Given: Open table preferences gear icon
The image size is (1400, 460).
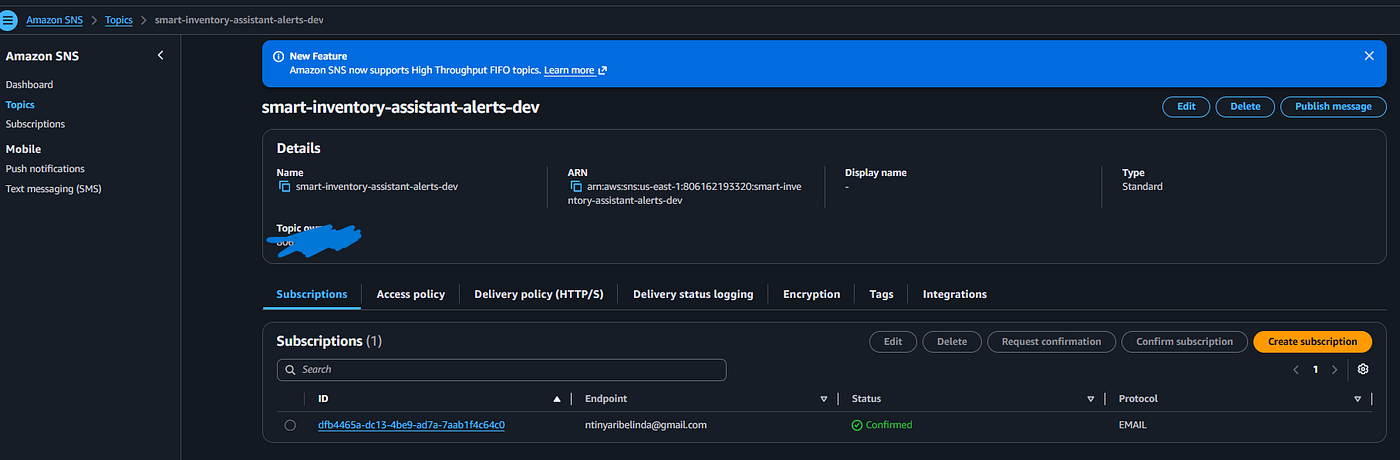Looking at the screenshot, I should point(1363,369).
